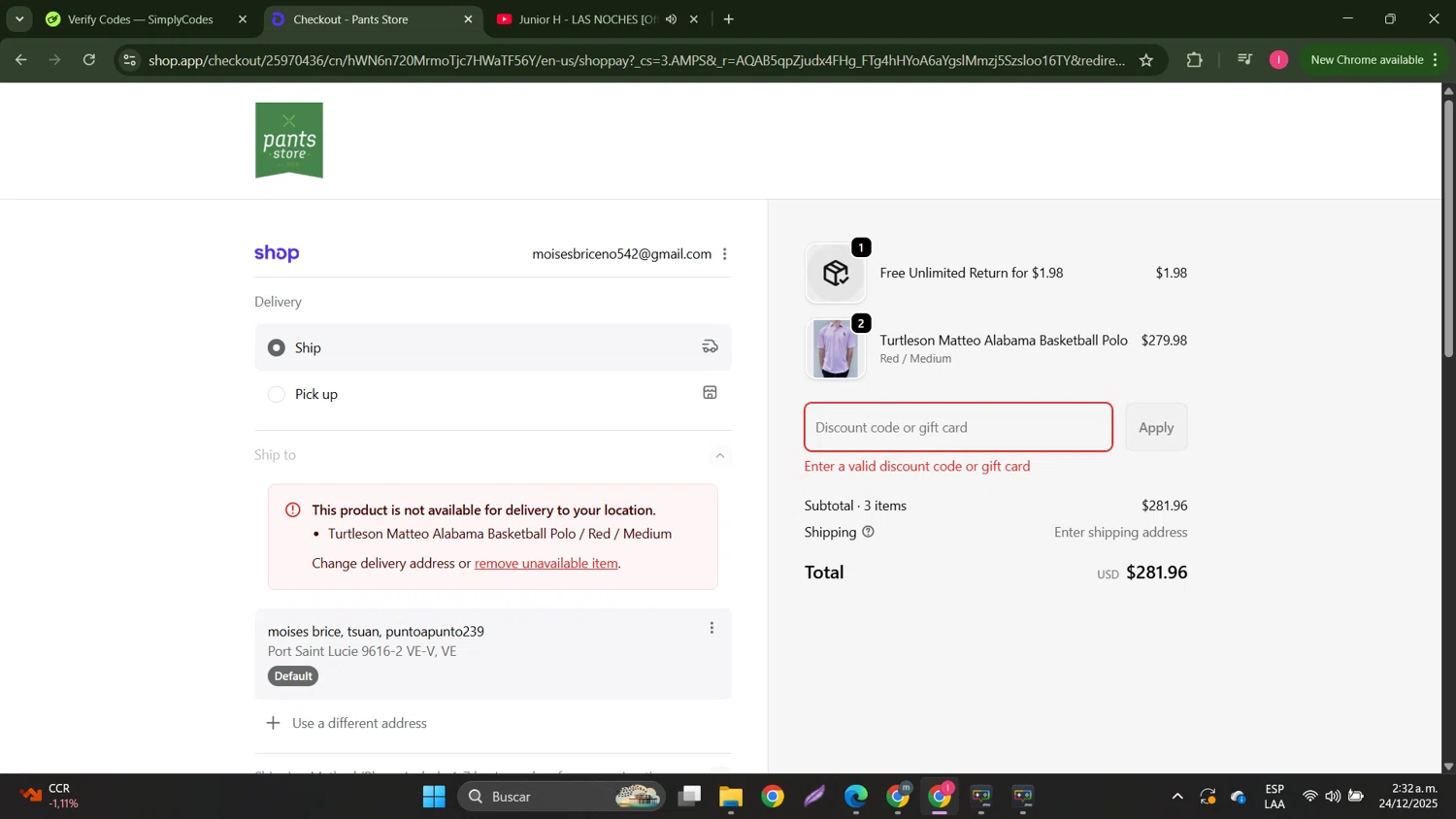Focus the Discount code or gift card field
The image size is (1456, 819).
coord(958,427)
